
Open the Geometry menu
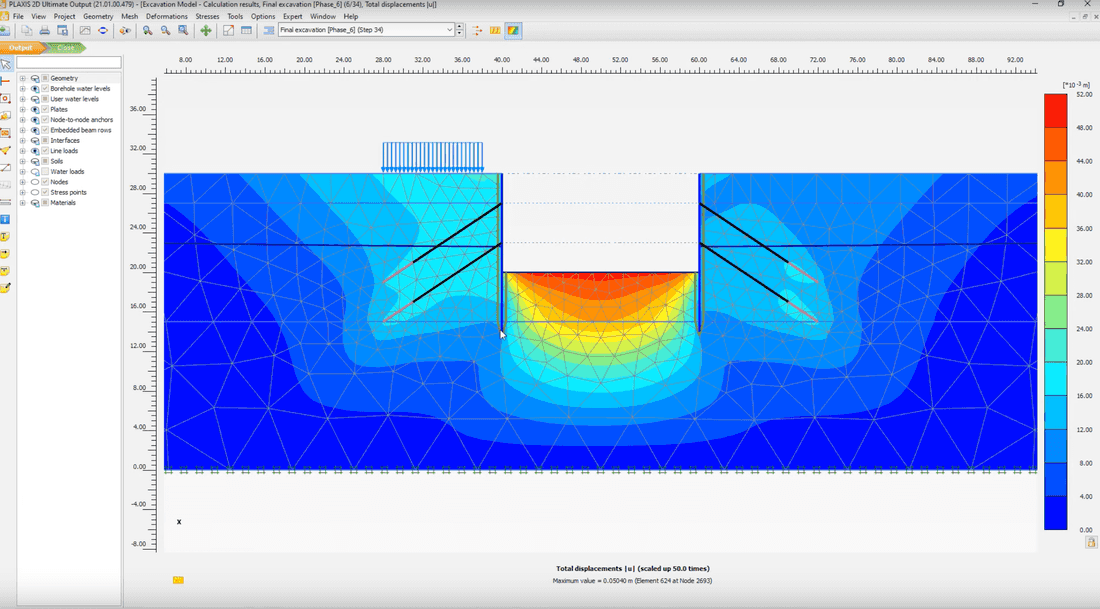[98, 16]
